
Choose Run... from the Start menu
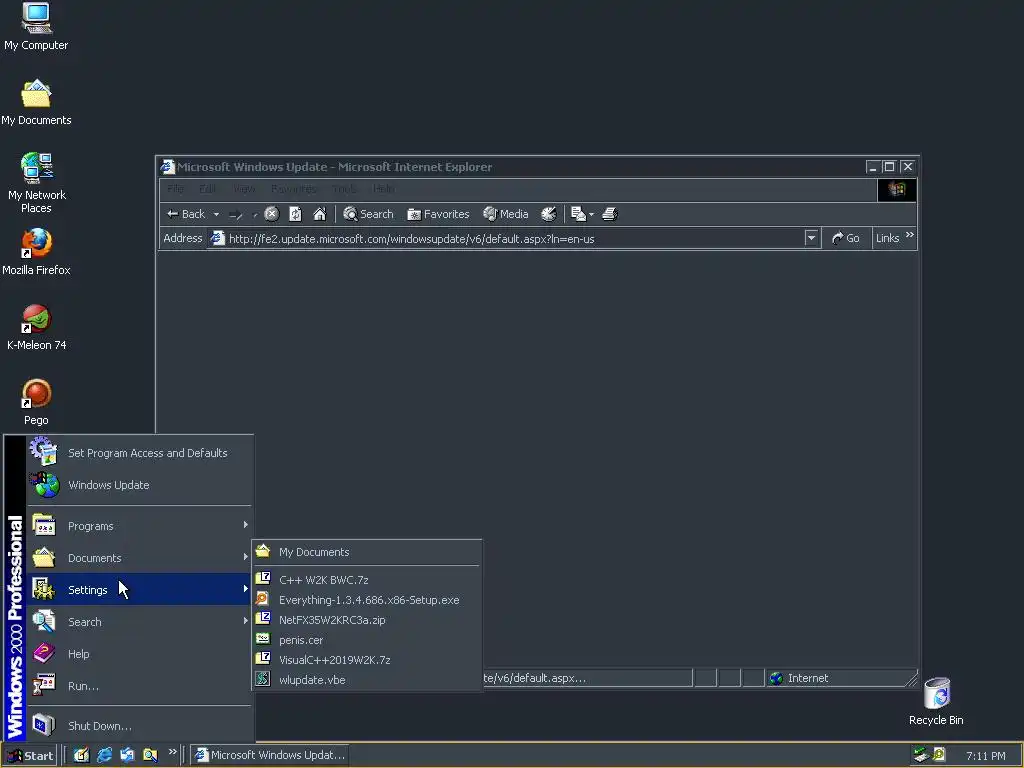(140, 686)
